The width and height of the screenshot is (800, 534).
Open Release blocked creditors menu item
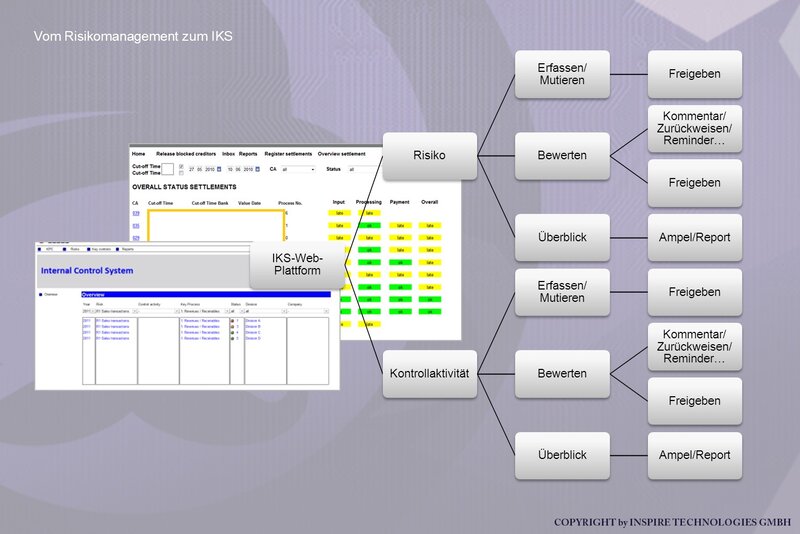[x=186, y=154]
